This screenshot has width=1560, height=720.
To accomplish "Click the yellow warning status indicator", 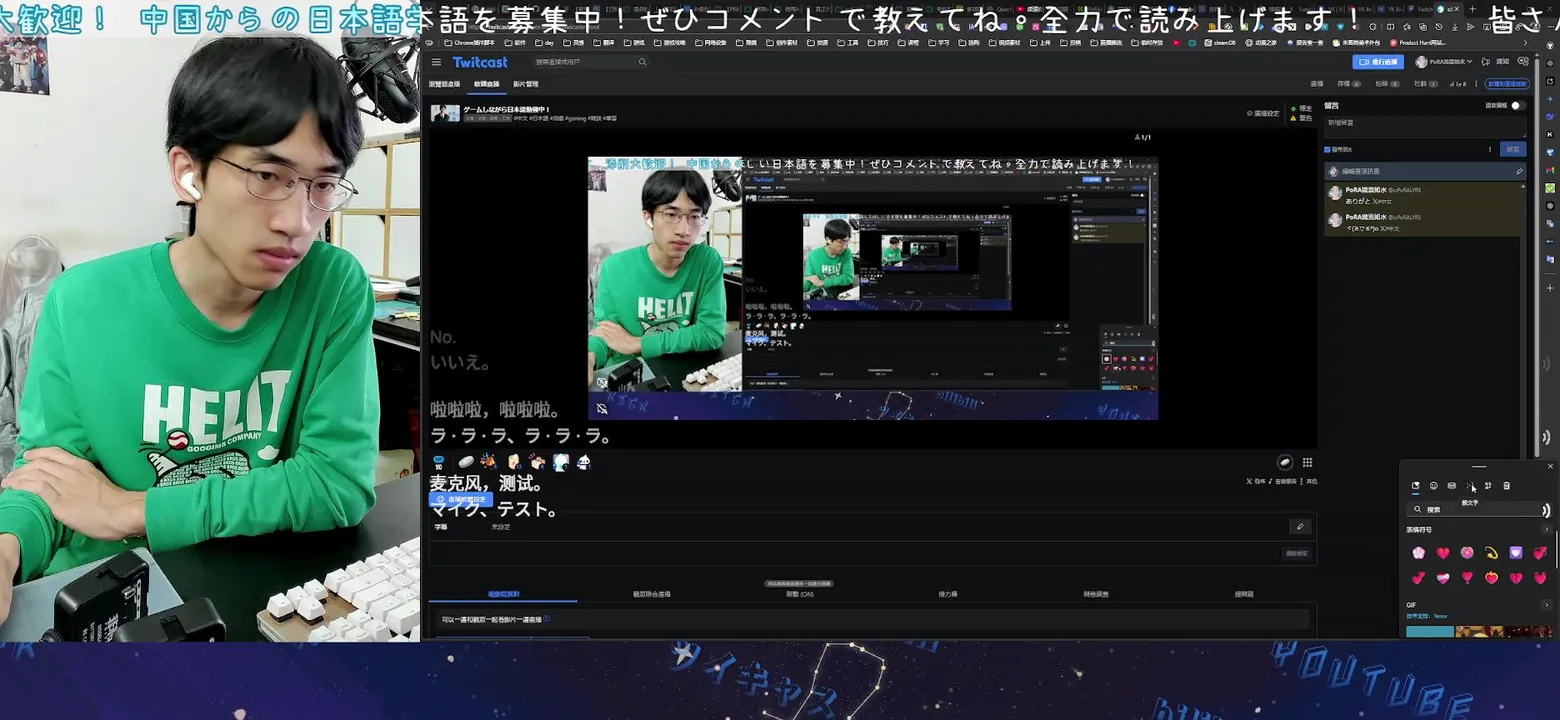I will point(1300,118).
